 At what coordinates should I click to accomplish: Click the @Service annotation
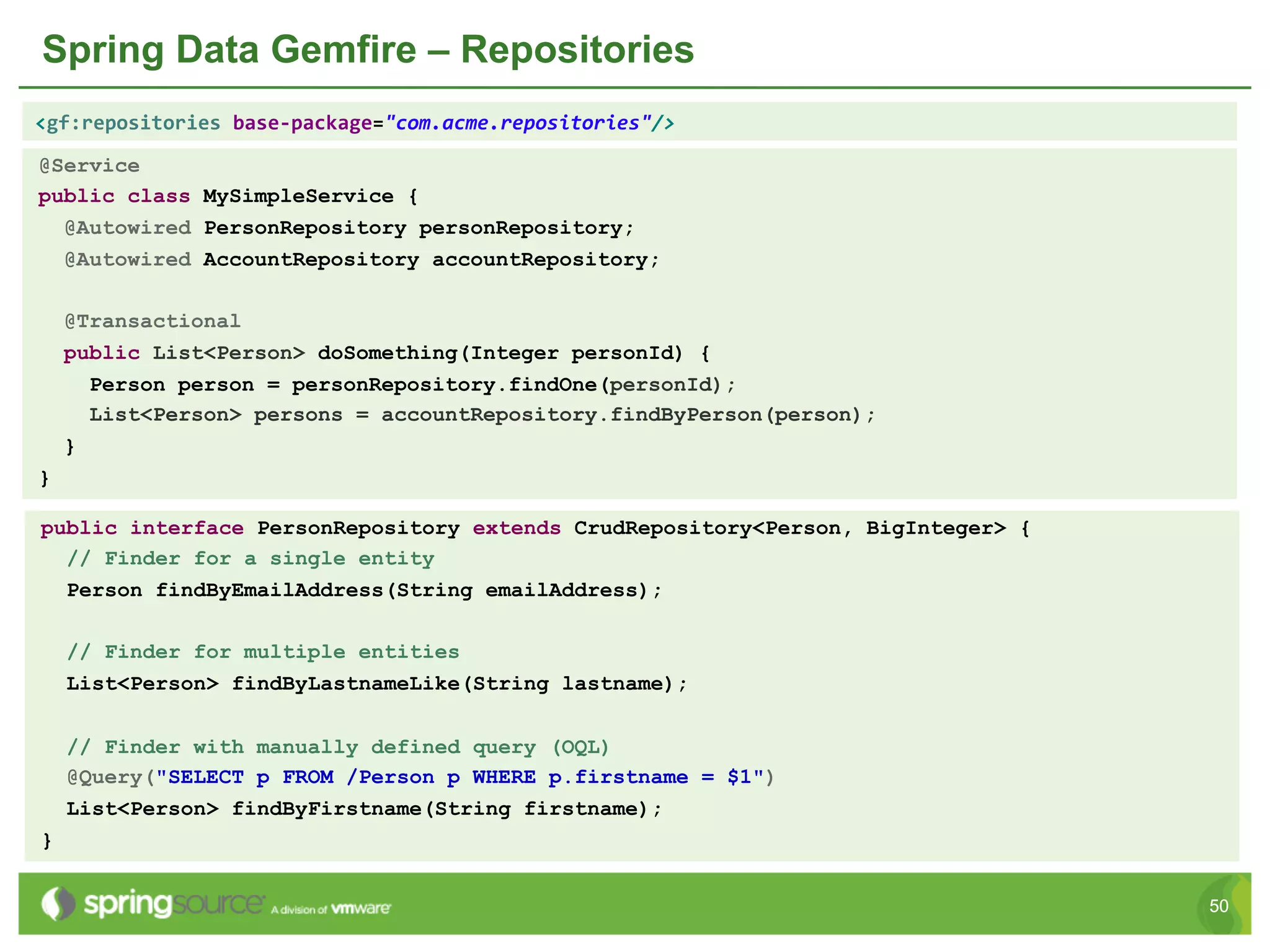(89, 165)
